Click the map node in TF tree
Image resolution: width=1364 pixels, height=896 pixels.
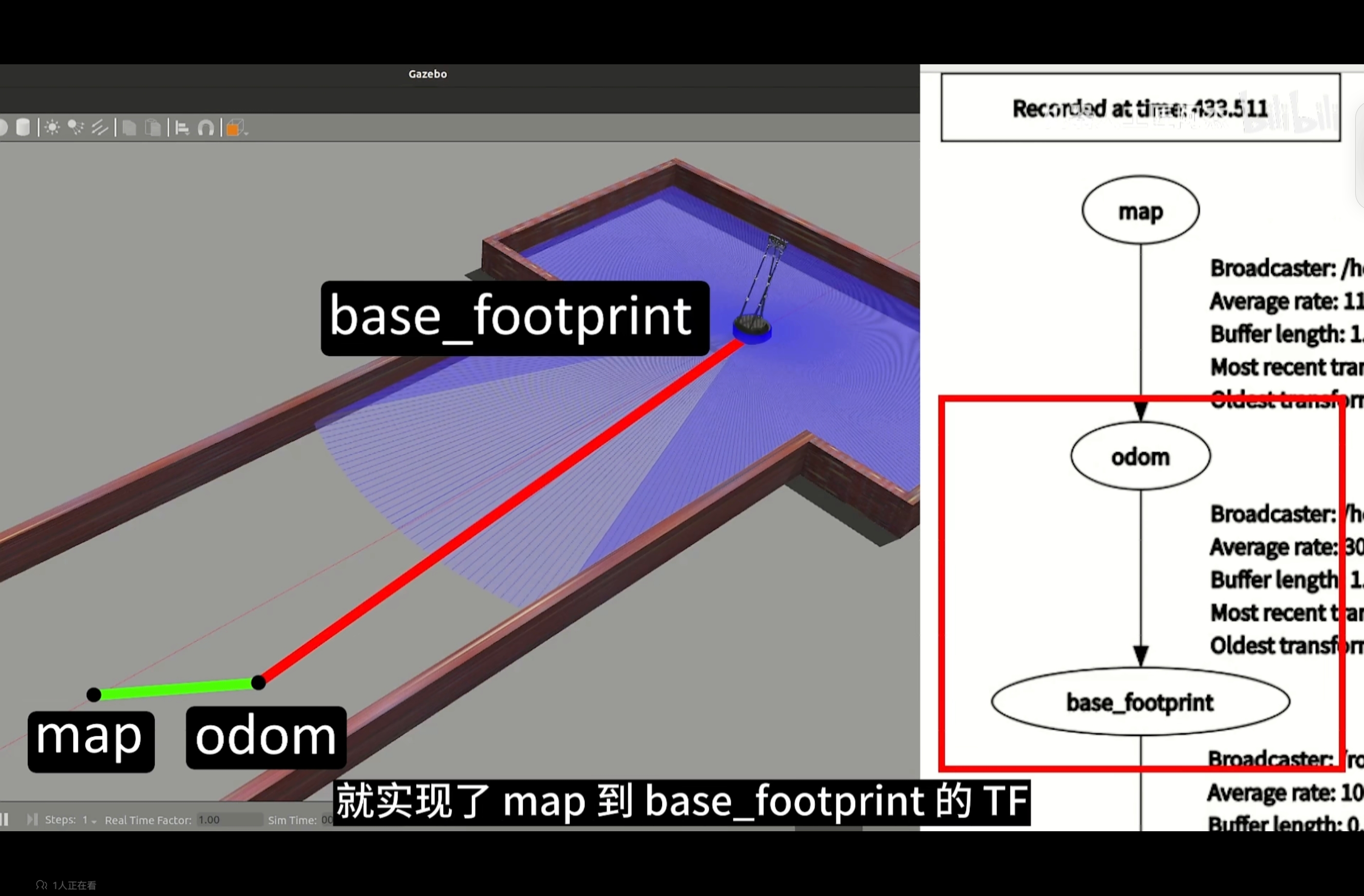pyautogui.click(x=1140, y=210)
